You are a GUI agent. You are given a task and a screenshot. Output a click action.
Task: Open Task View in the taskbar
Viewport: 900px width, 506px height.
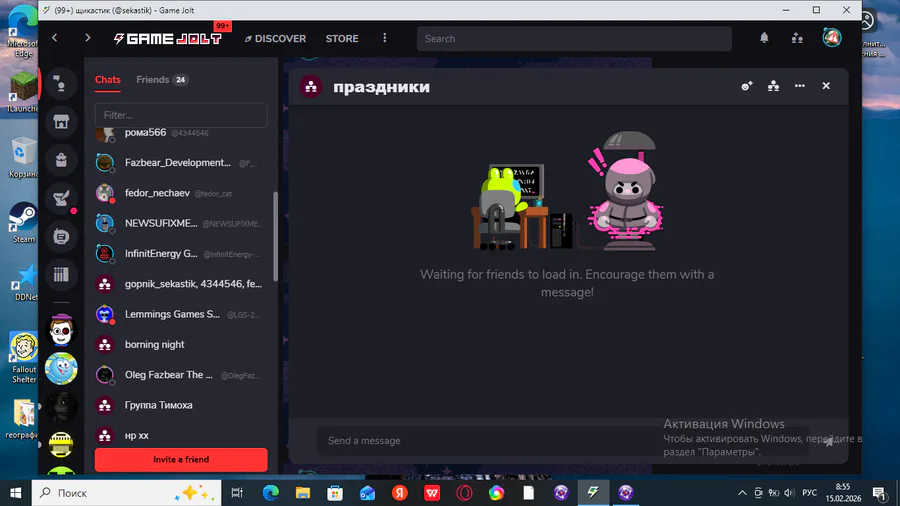pos(236,493)
